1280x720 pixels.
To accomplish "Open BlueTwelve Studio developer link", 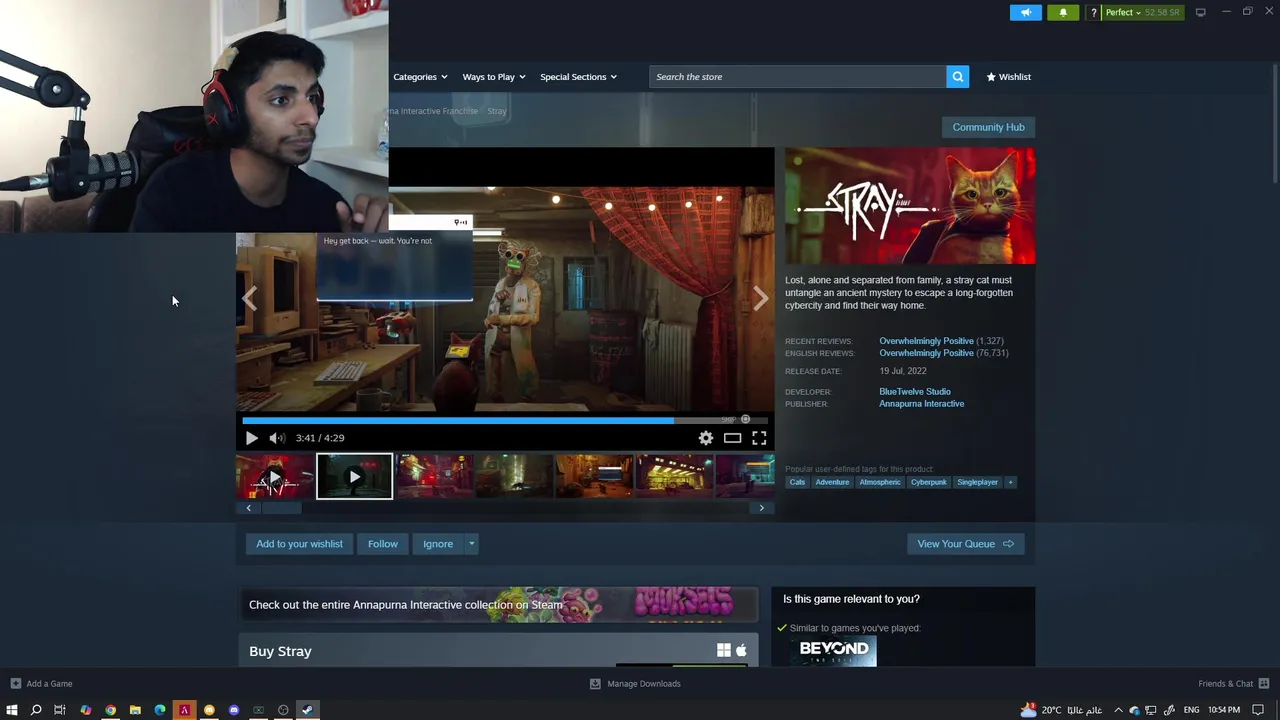I will 914,392.
